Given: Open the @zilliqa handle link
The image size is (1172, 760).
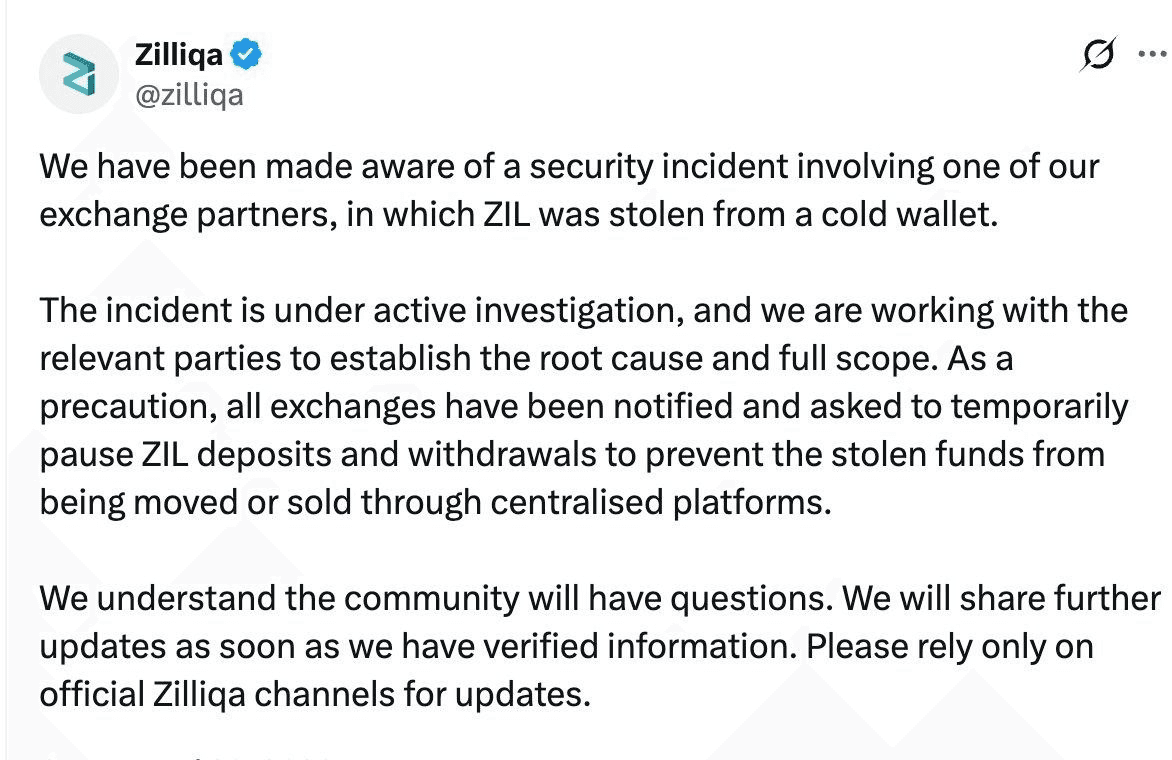Looking at the screenshot, I should 189,96.
